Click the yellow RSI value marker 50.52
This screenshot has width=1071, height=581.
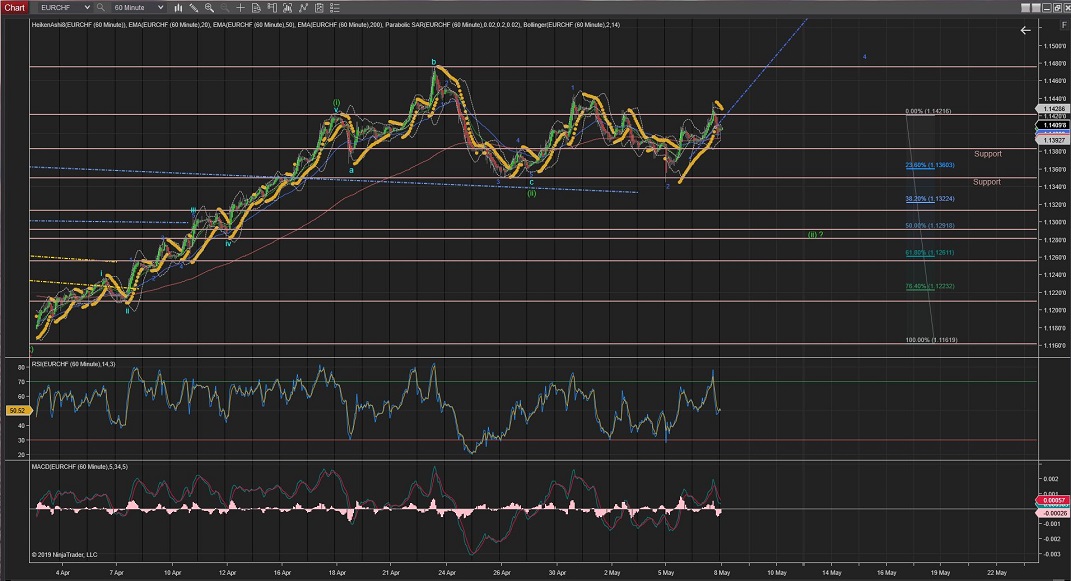(14, 410)
